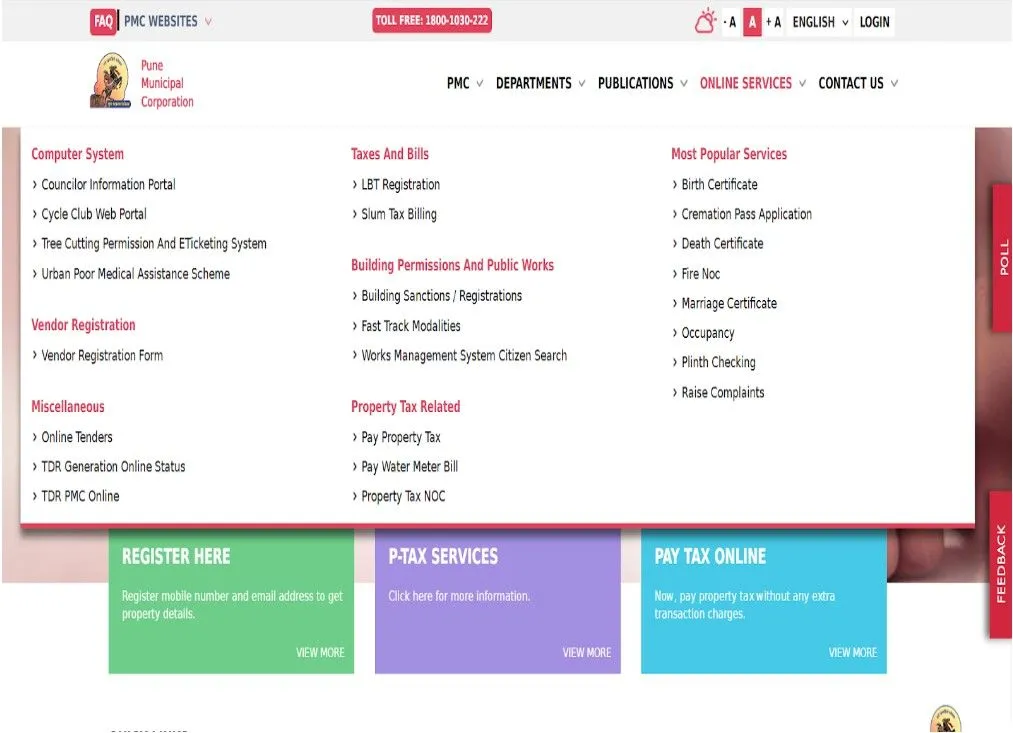Open Raise Complaints link

[x=722, y=393]
